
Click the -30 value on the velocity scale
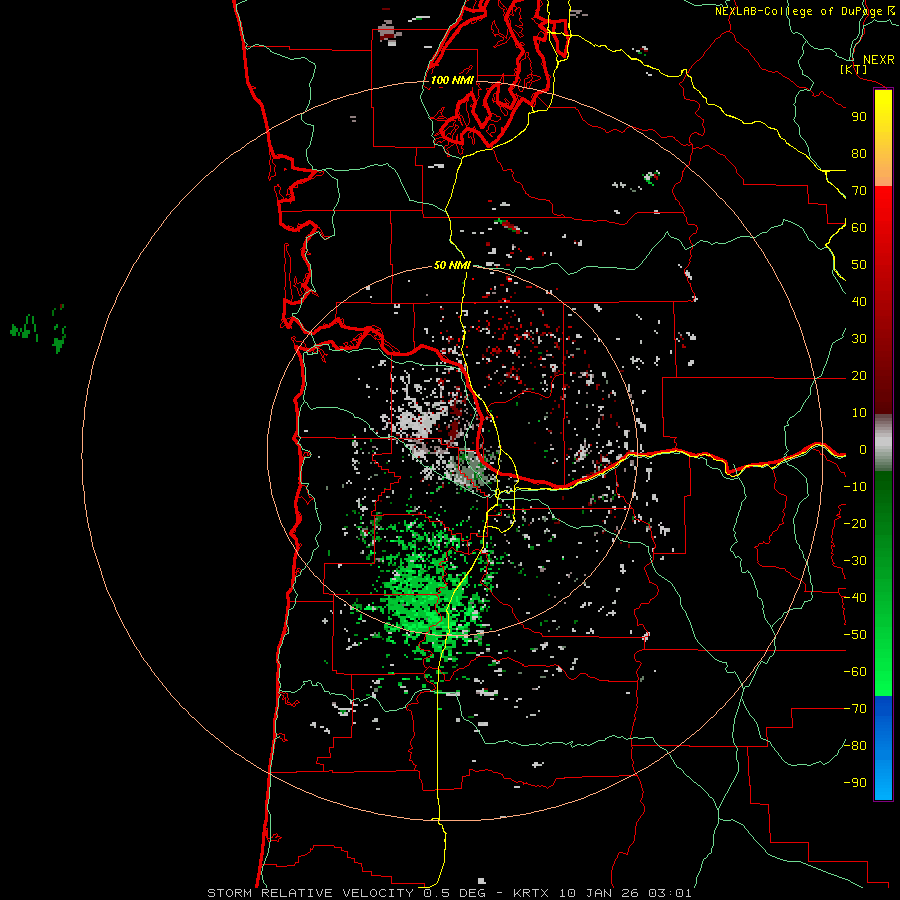pyautogui.click(x=855, y=561)
